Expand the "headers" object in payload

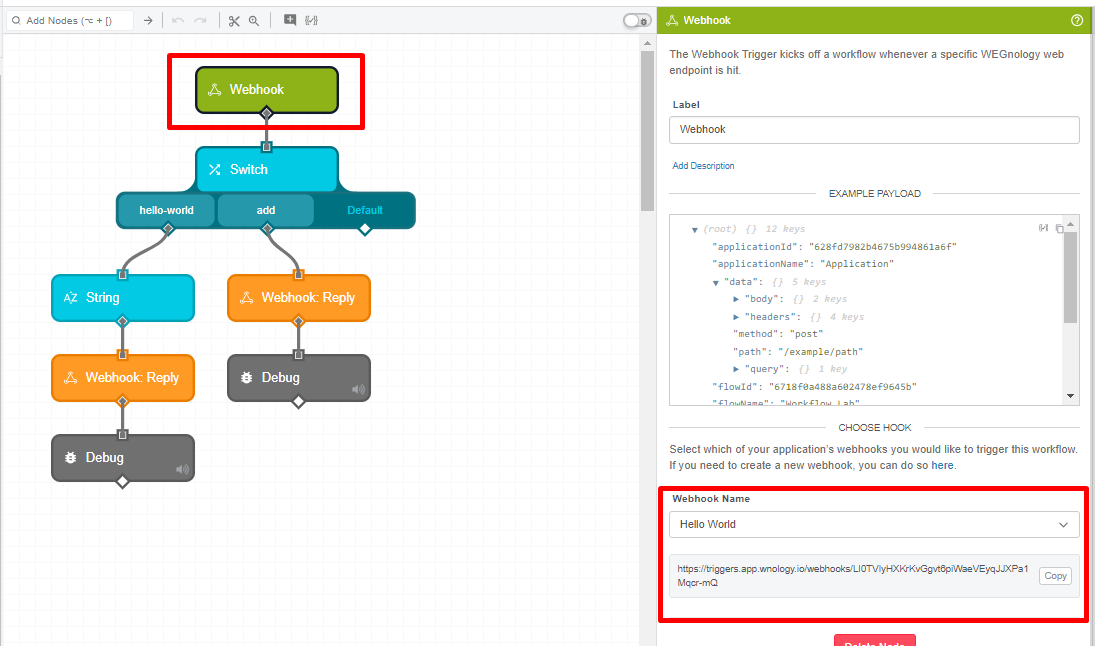coord(736,317)
